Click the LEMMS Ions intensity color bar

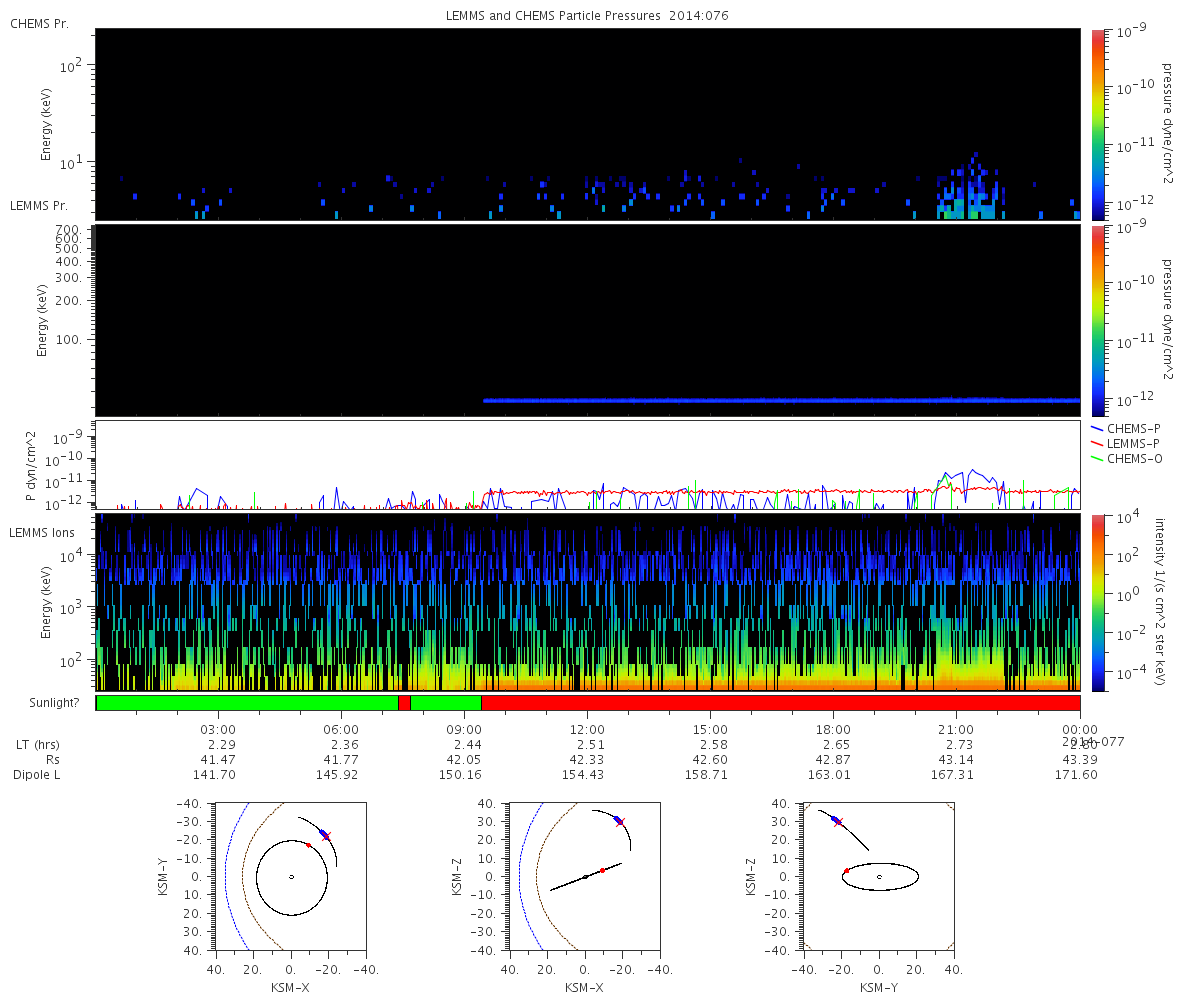pyautogui.click(x=1097, y=602)
